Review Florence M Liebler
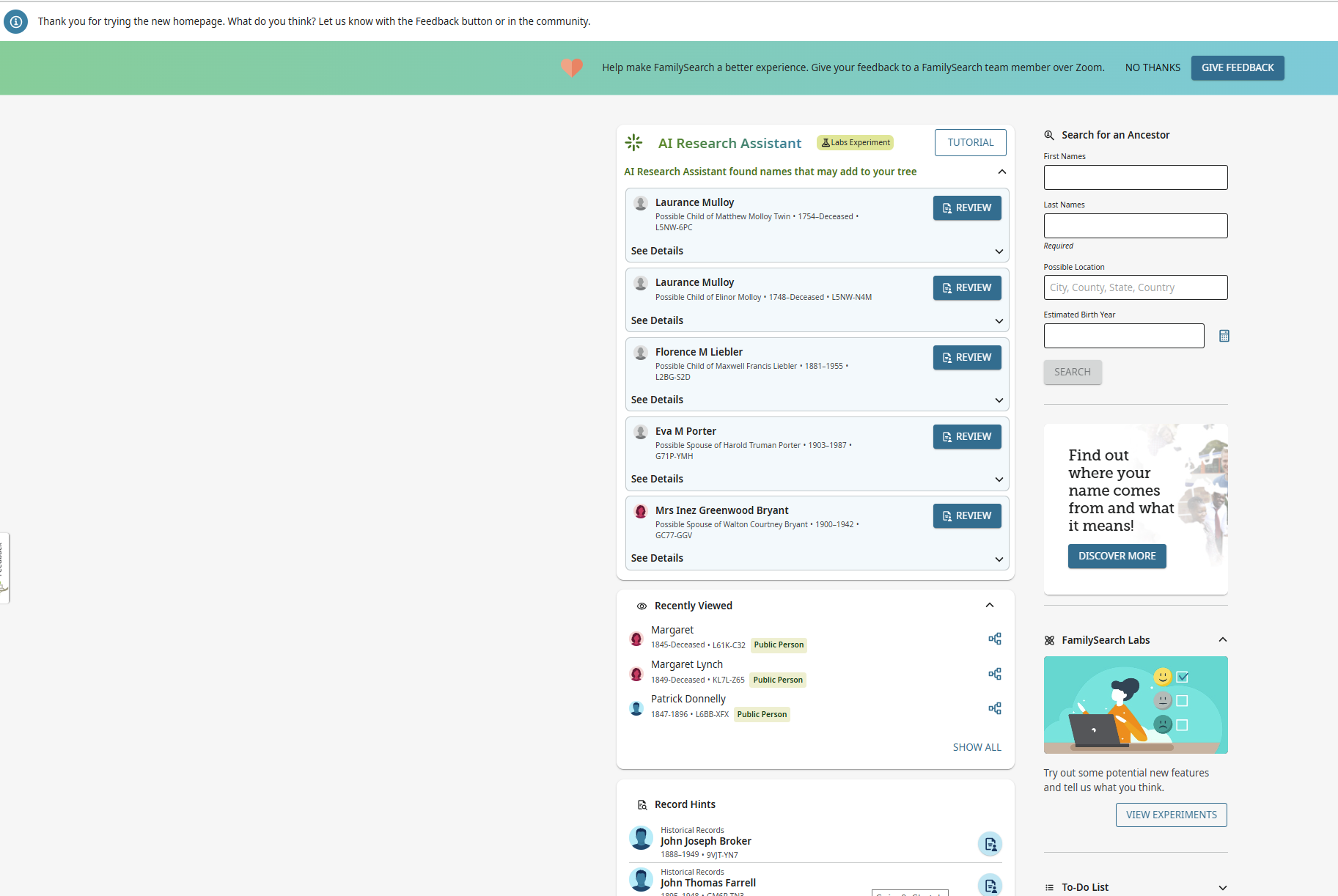Screen dimensions: 1338x896 click(967, 358)
